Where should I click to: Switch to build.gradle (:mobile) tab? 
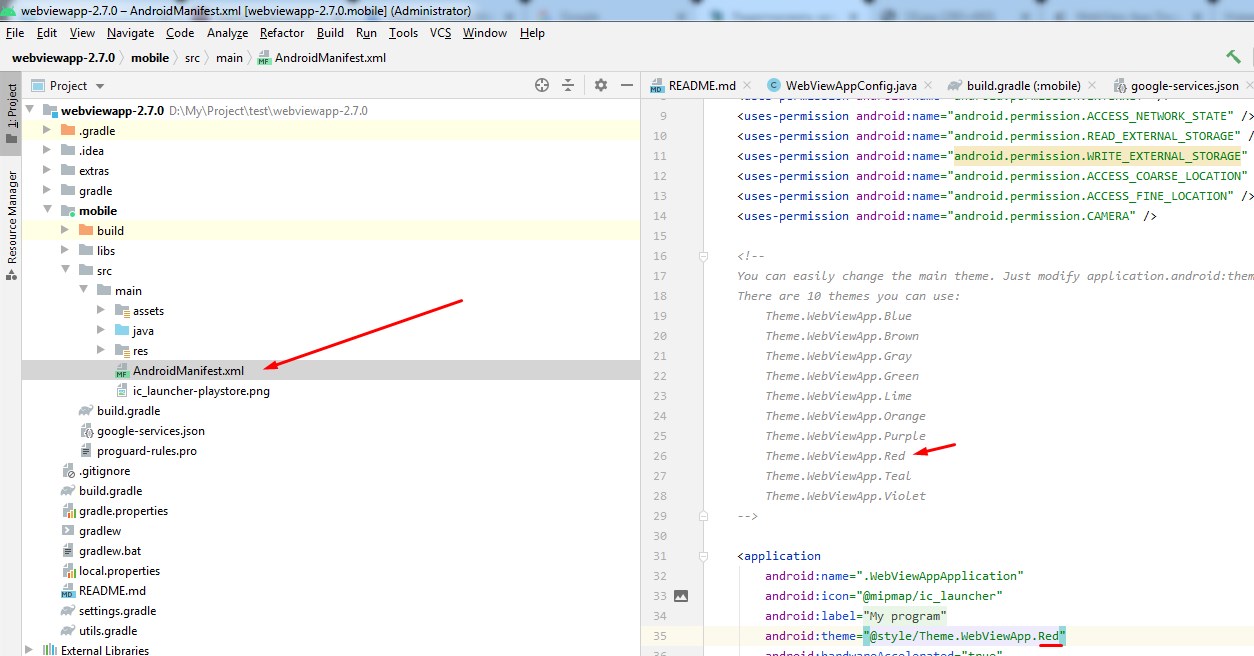[x=1024, y=86]
